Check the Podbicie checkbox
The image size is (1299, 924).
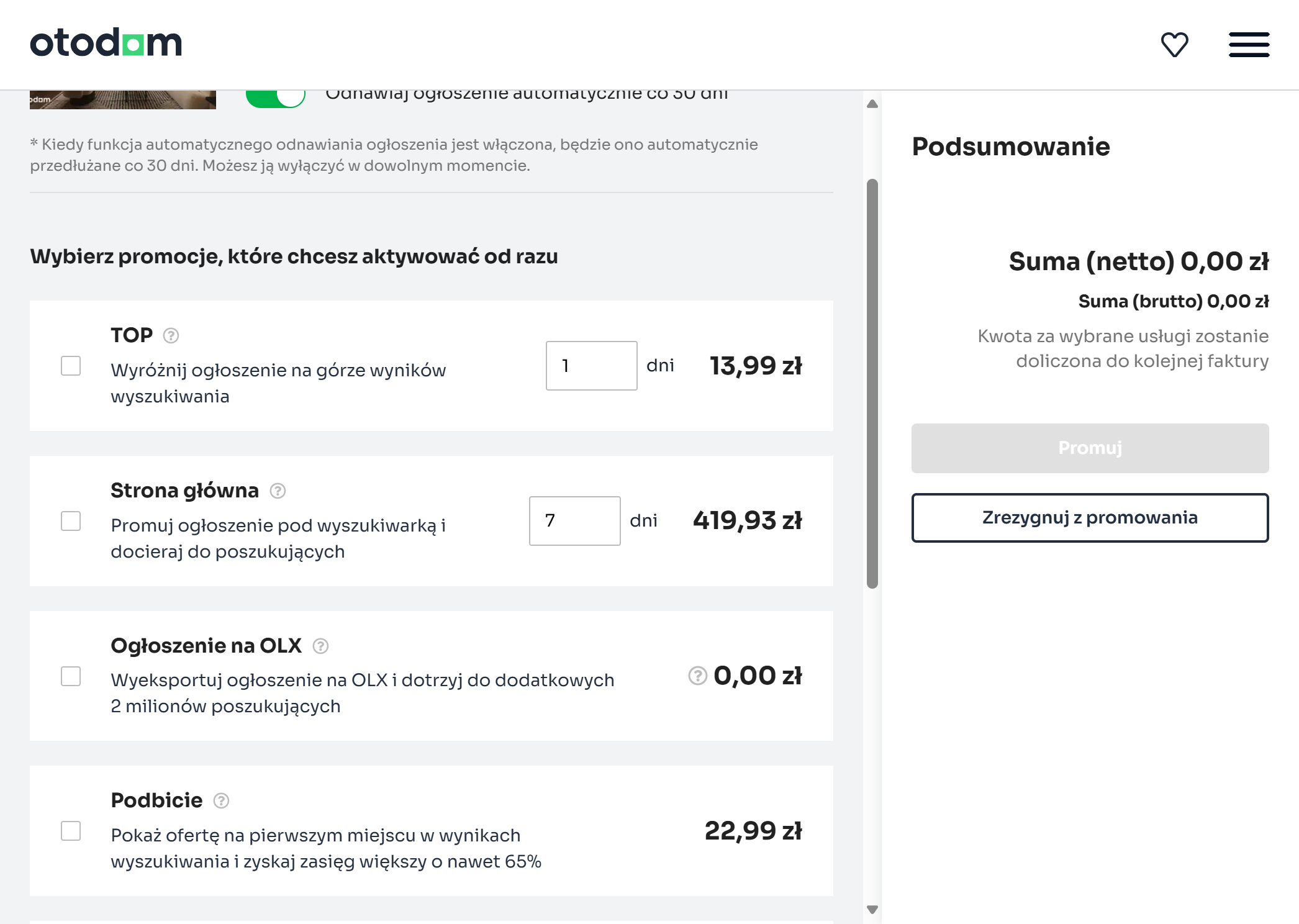71,831
